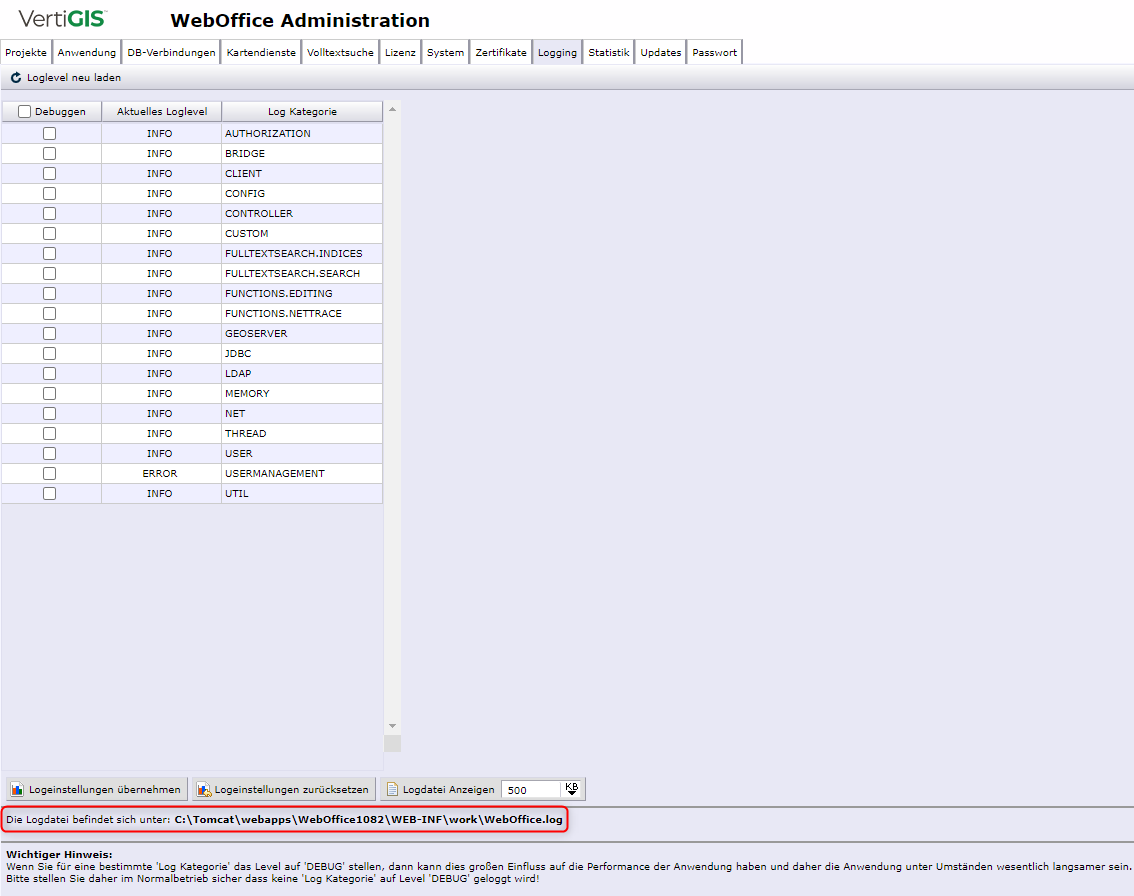
Task: Click the ERROR loglevel cell
Action: pos(160,474)
